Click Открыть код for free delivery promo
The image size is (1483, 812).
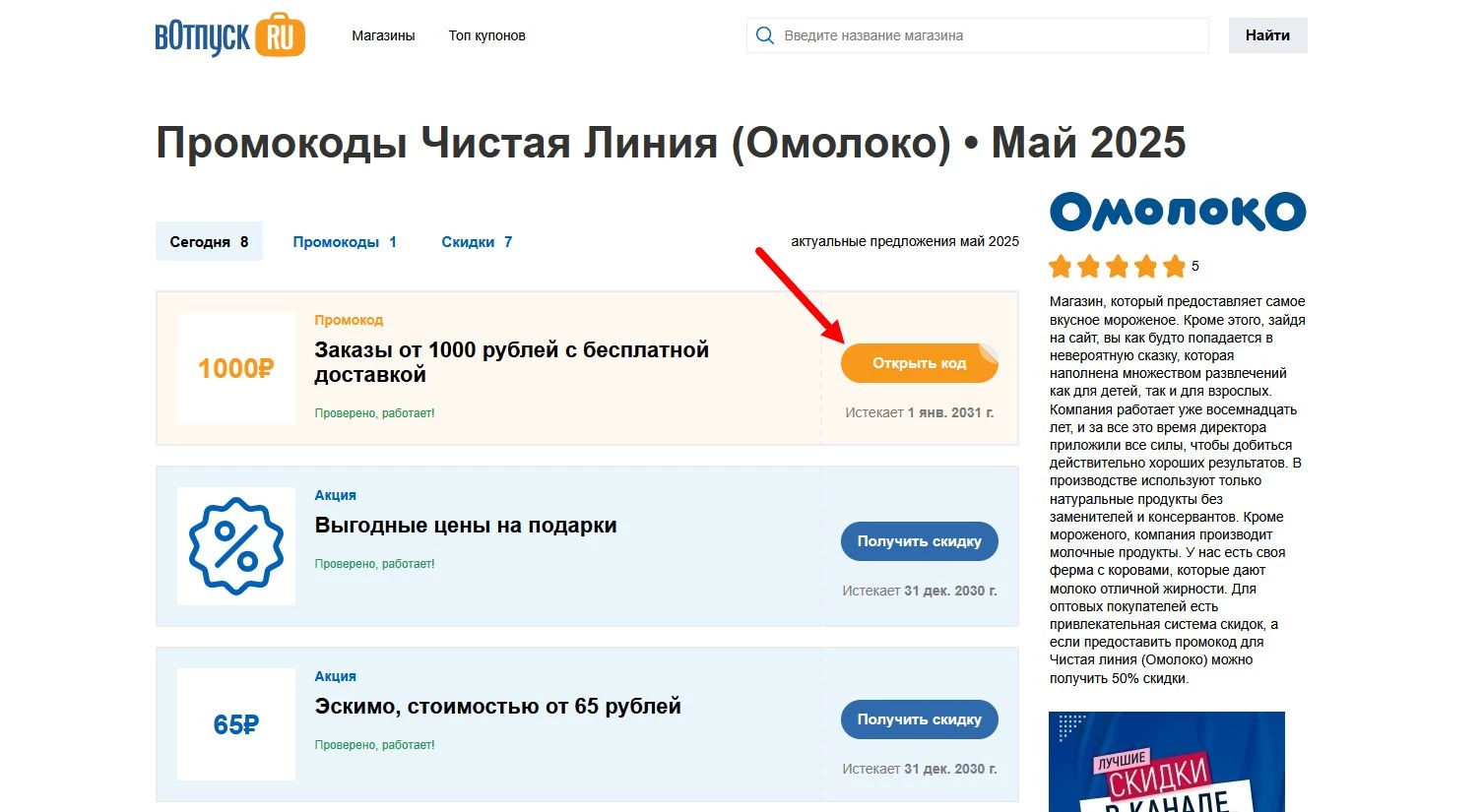(x=919, y=362)
